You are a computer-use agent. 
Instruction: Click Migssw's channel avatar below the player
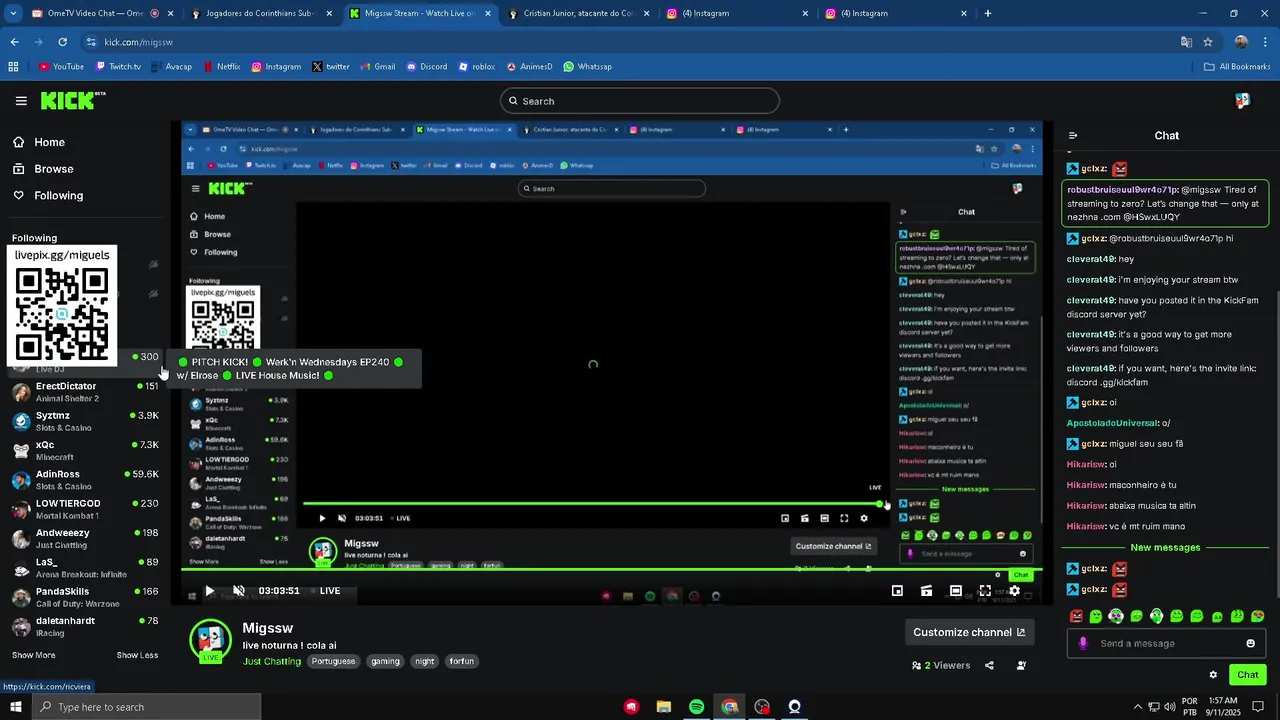[210, 642]
